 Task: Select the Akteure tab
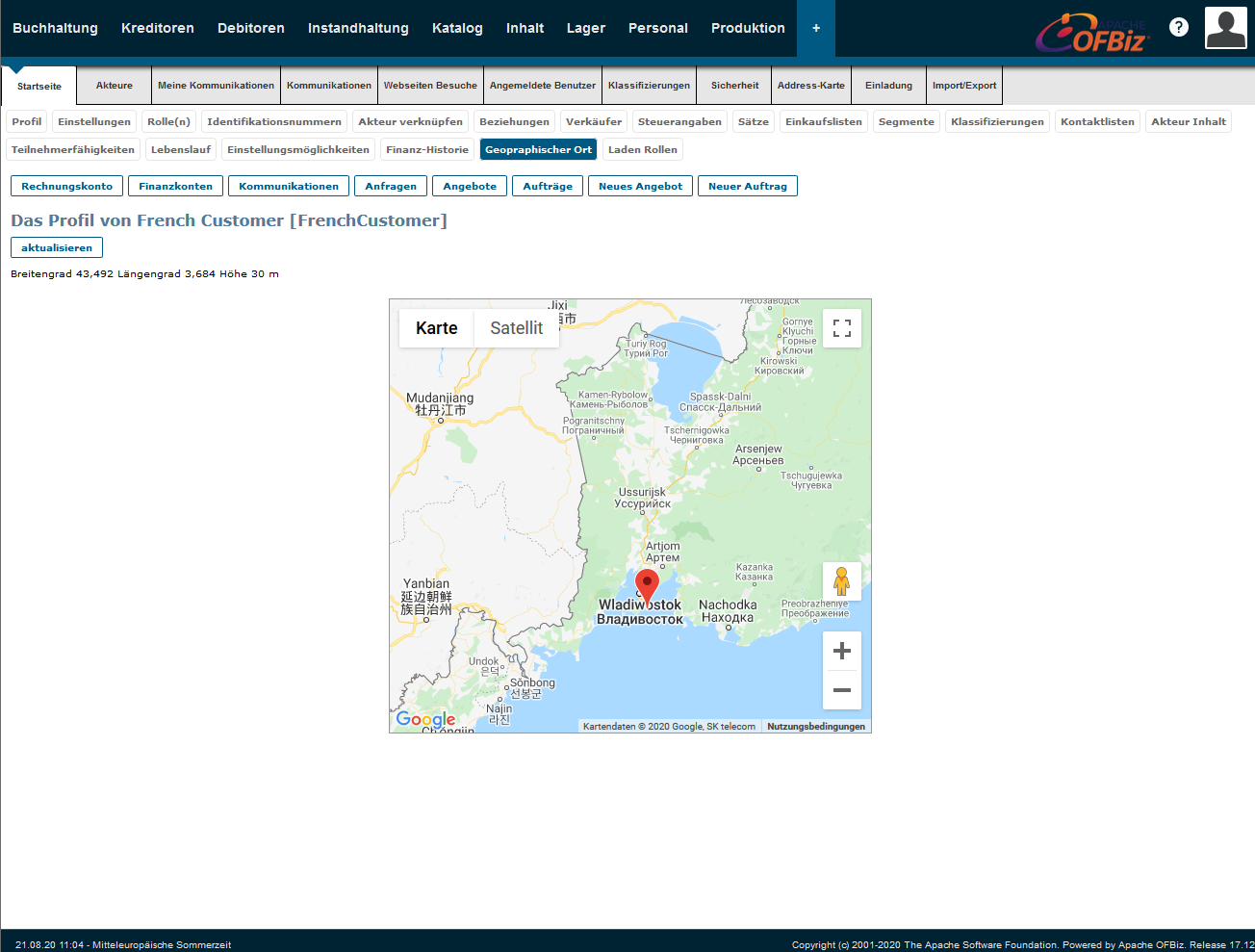(x=115, y=85)
